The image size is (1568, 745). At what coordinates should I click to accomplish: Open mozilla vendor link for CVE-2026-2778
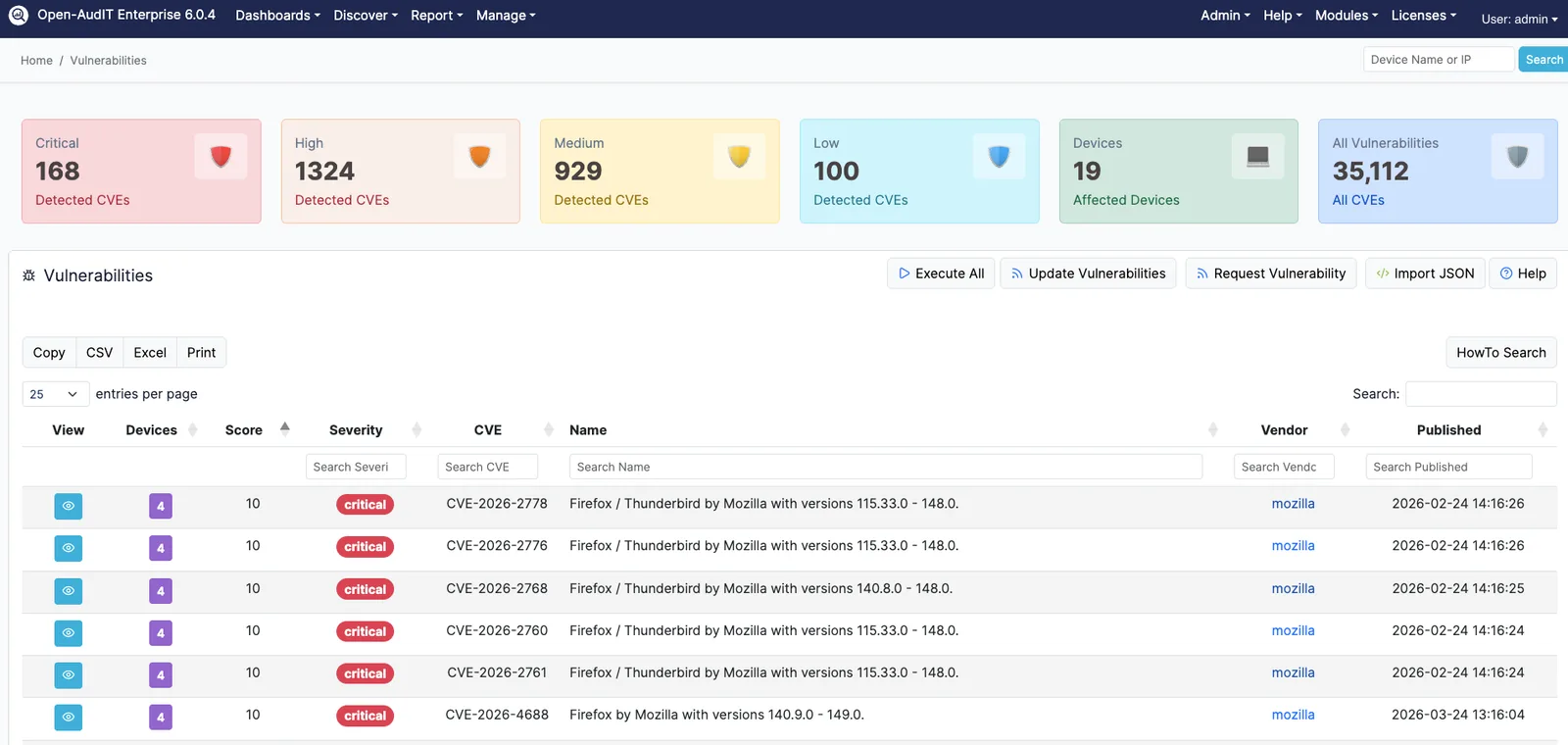coord(1293,504)
